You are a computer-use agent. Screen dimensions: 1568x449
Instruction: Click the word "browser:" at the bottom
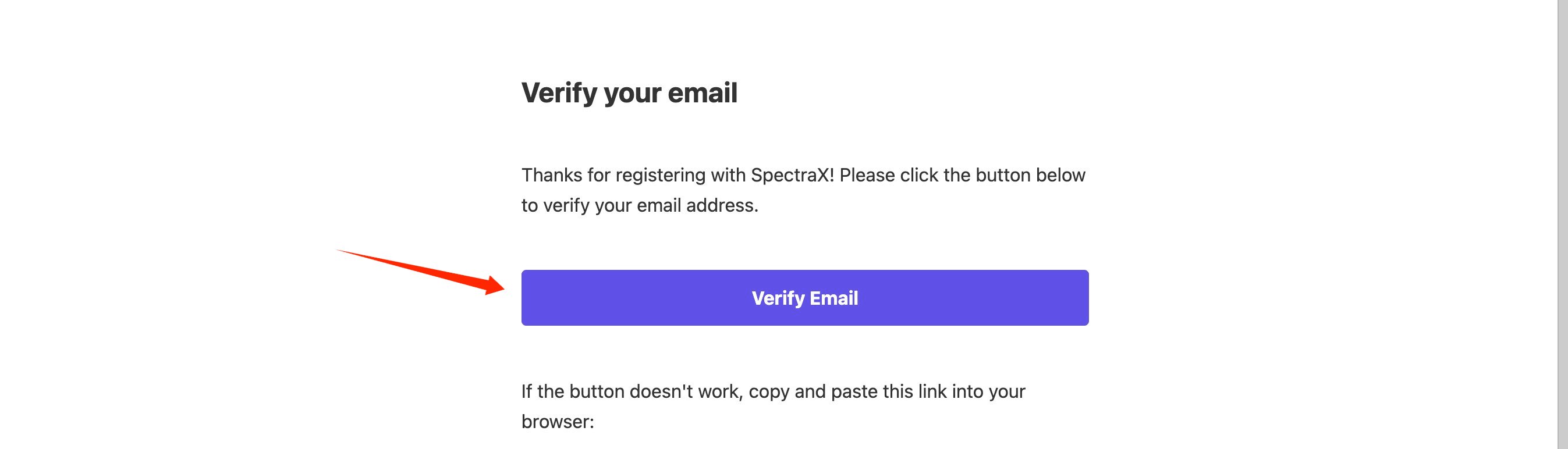click(557, 422)
